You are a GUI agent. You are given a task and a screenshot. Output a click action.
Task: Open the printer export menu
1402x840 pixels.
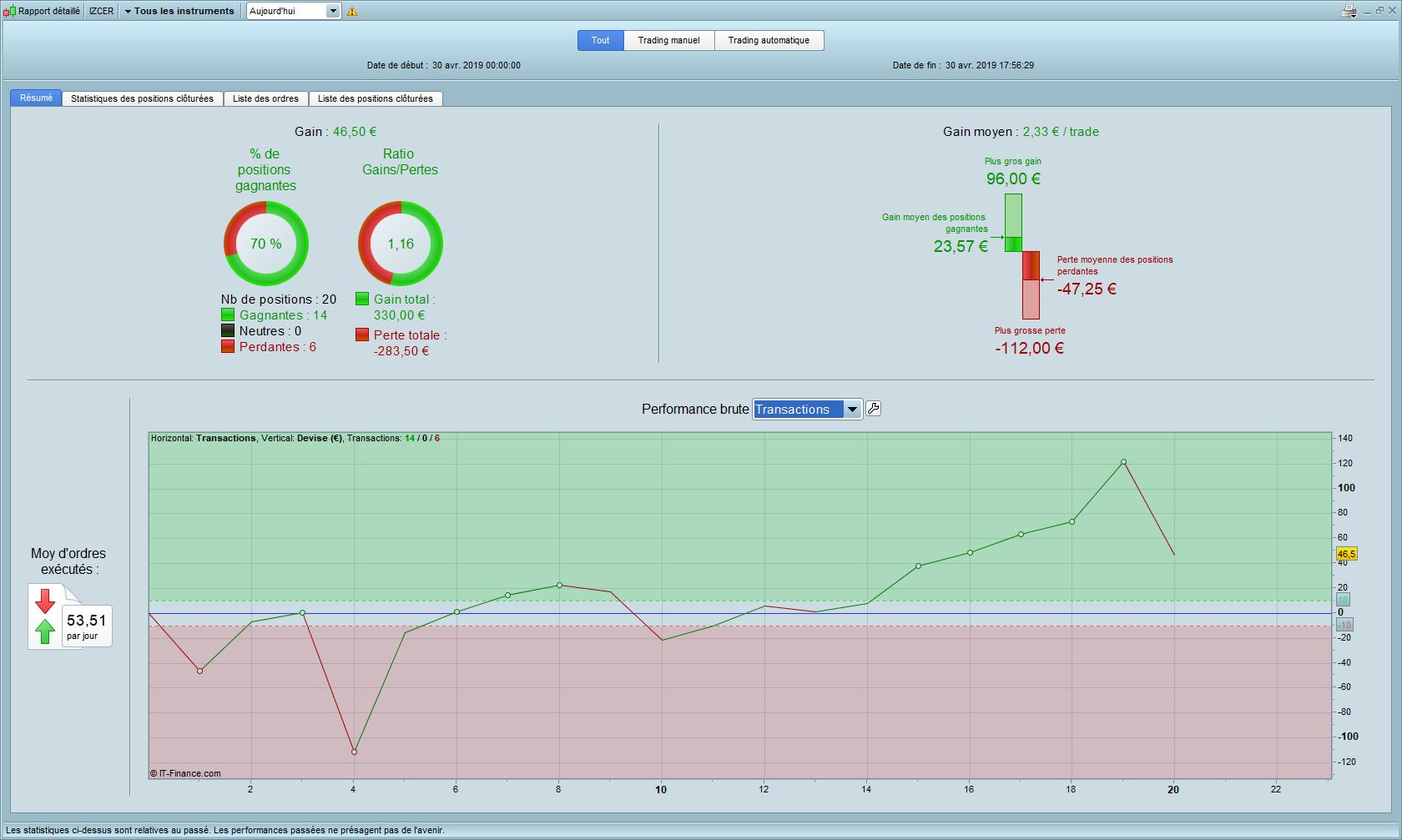pos(1349,11)
